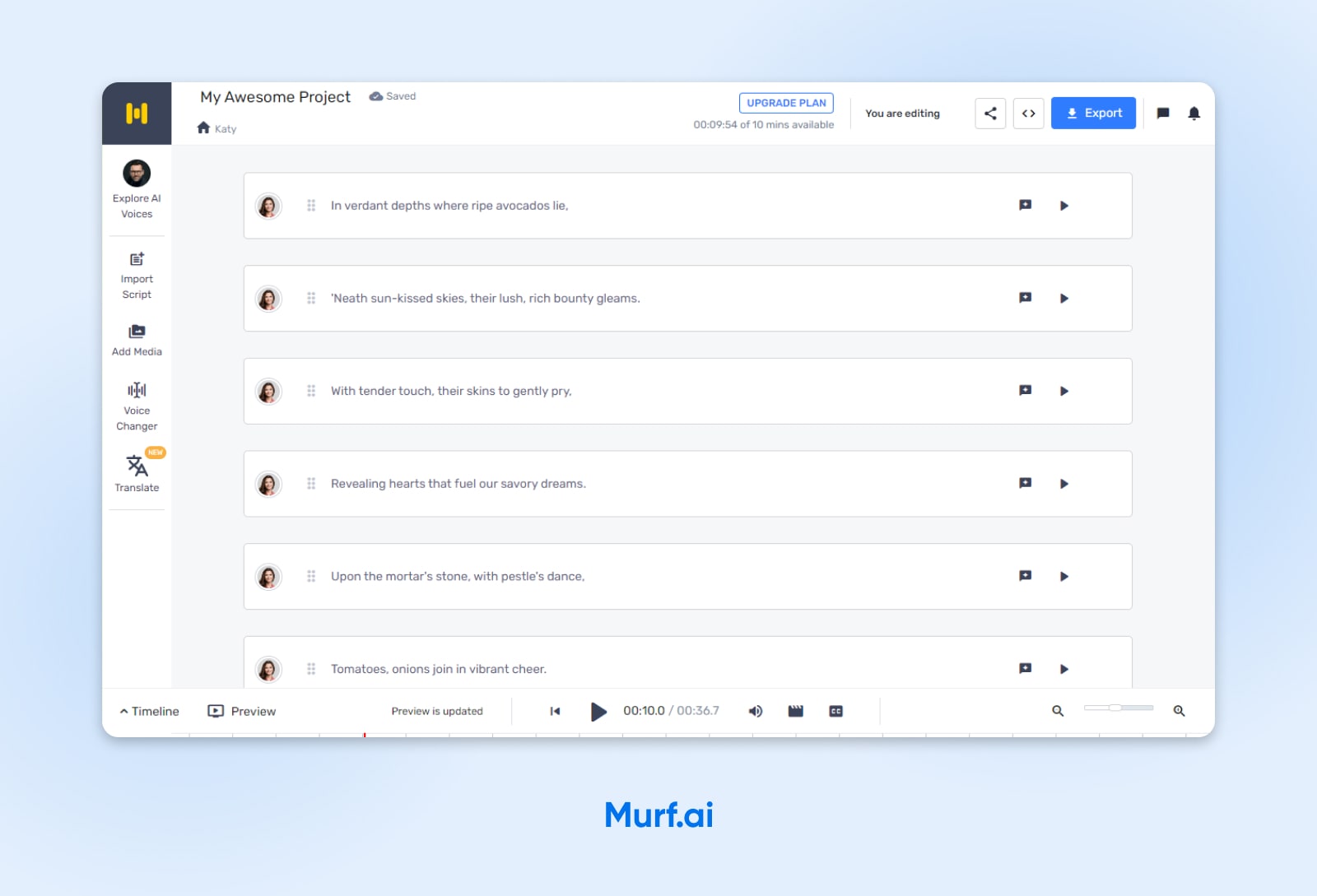This screenshot has height=896, width=1317.
Task: Mute the audio volume
Action: coord(755,711)
